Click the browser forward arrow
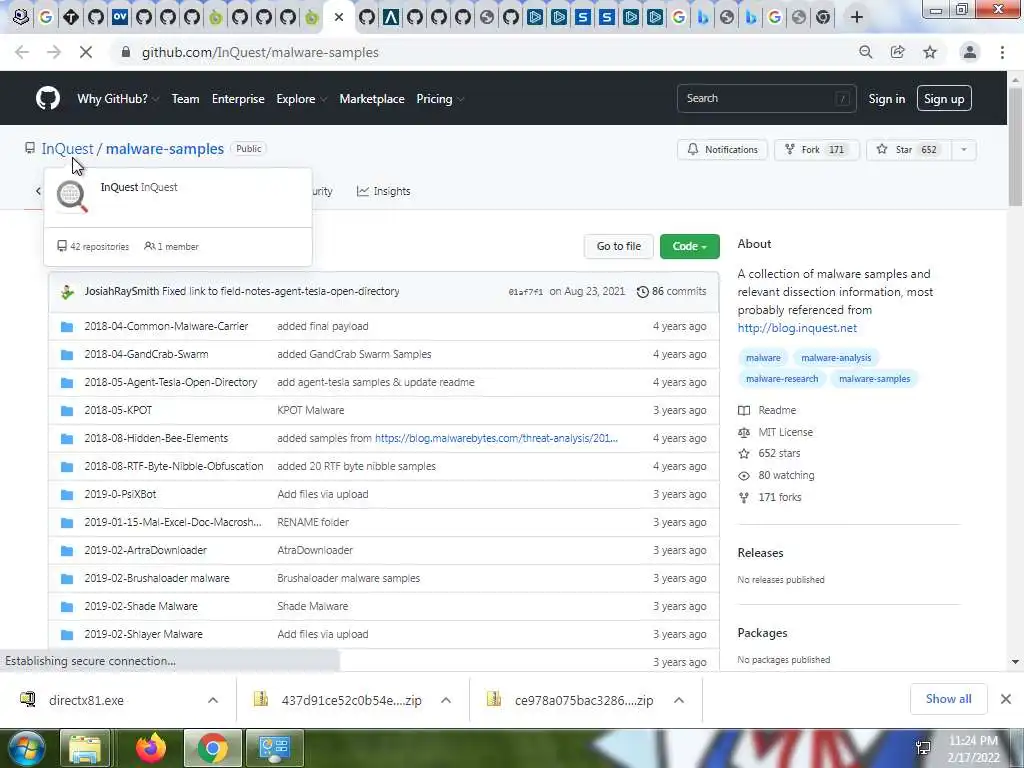 coord(54,52)
